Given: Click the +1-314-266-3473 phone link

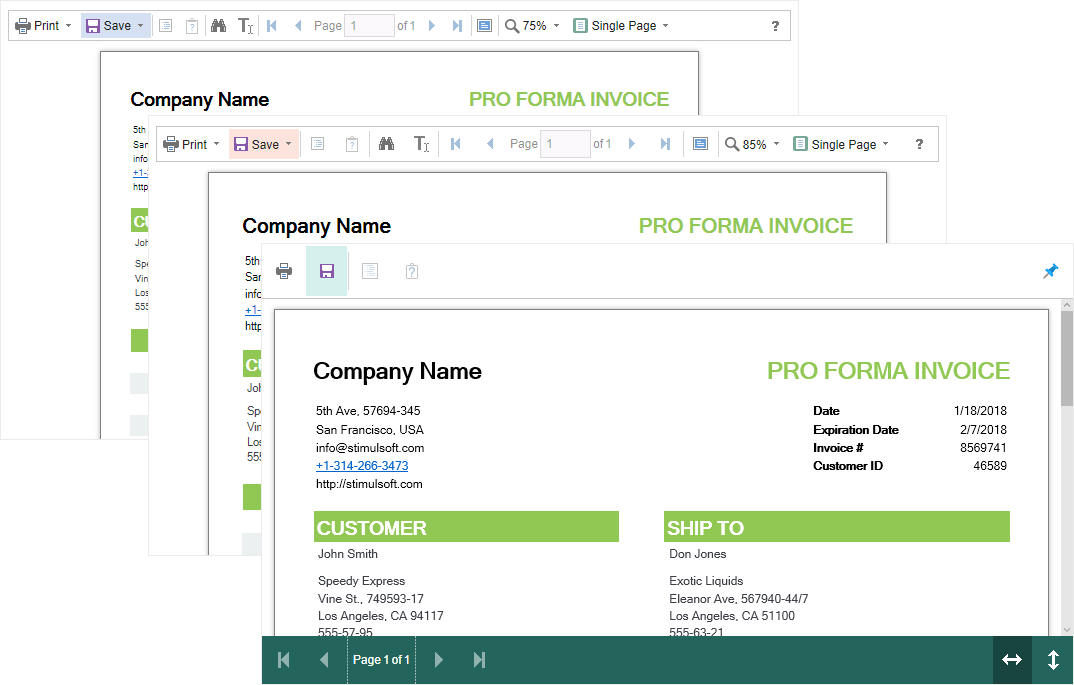Looking at the screenshot, I should [362, 465].
